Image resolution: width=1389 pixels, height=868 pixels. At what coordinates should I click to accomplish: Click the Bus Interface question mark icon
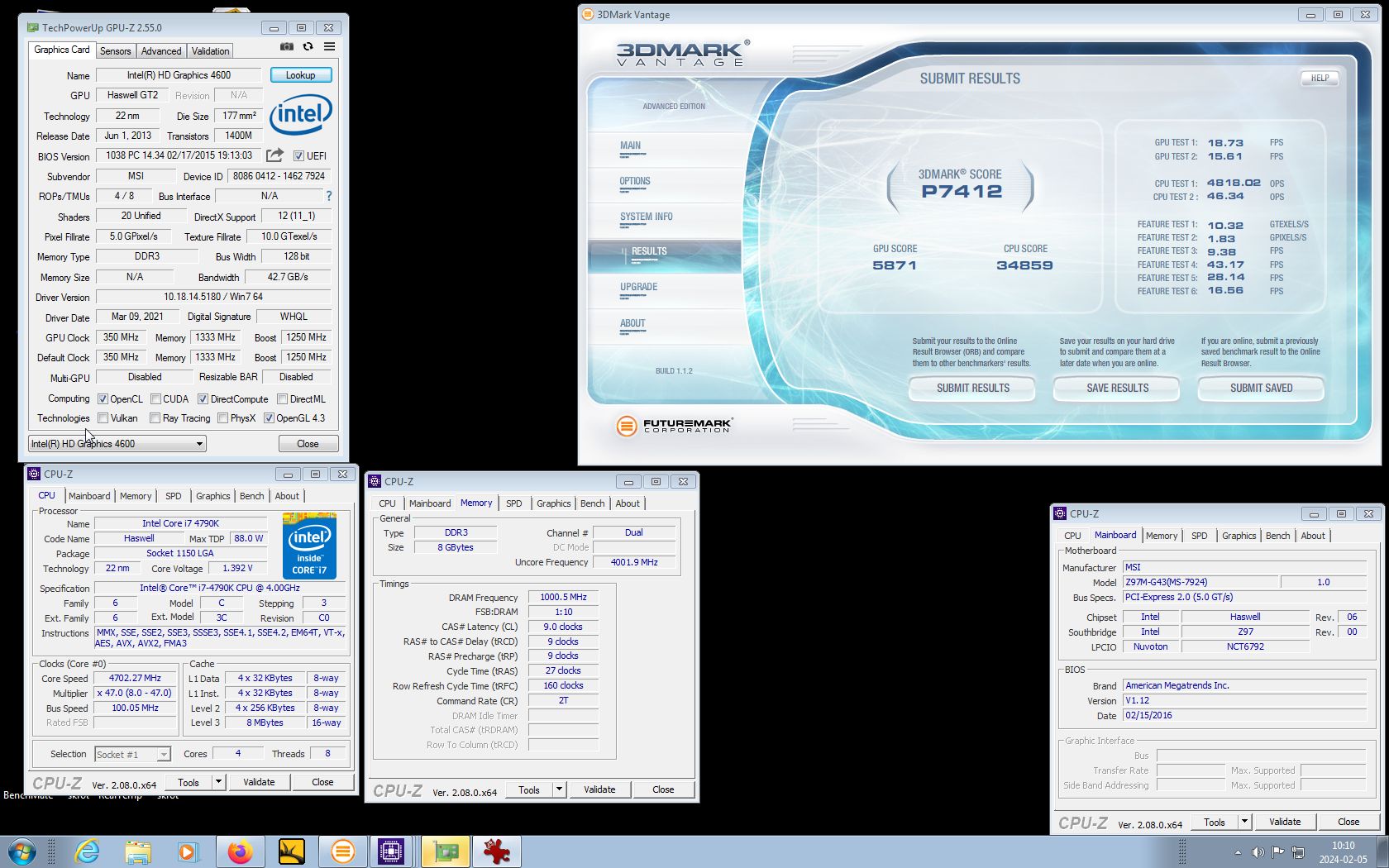(329, 196)
